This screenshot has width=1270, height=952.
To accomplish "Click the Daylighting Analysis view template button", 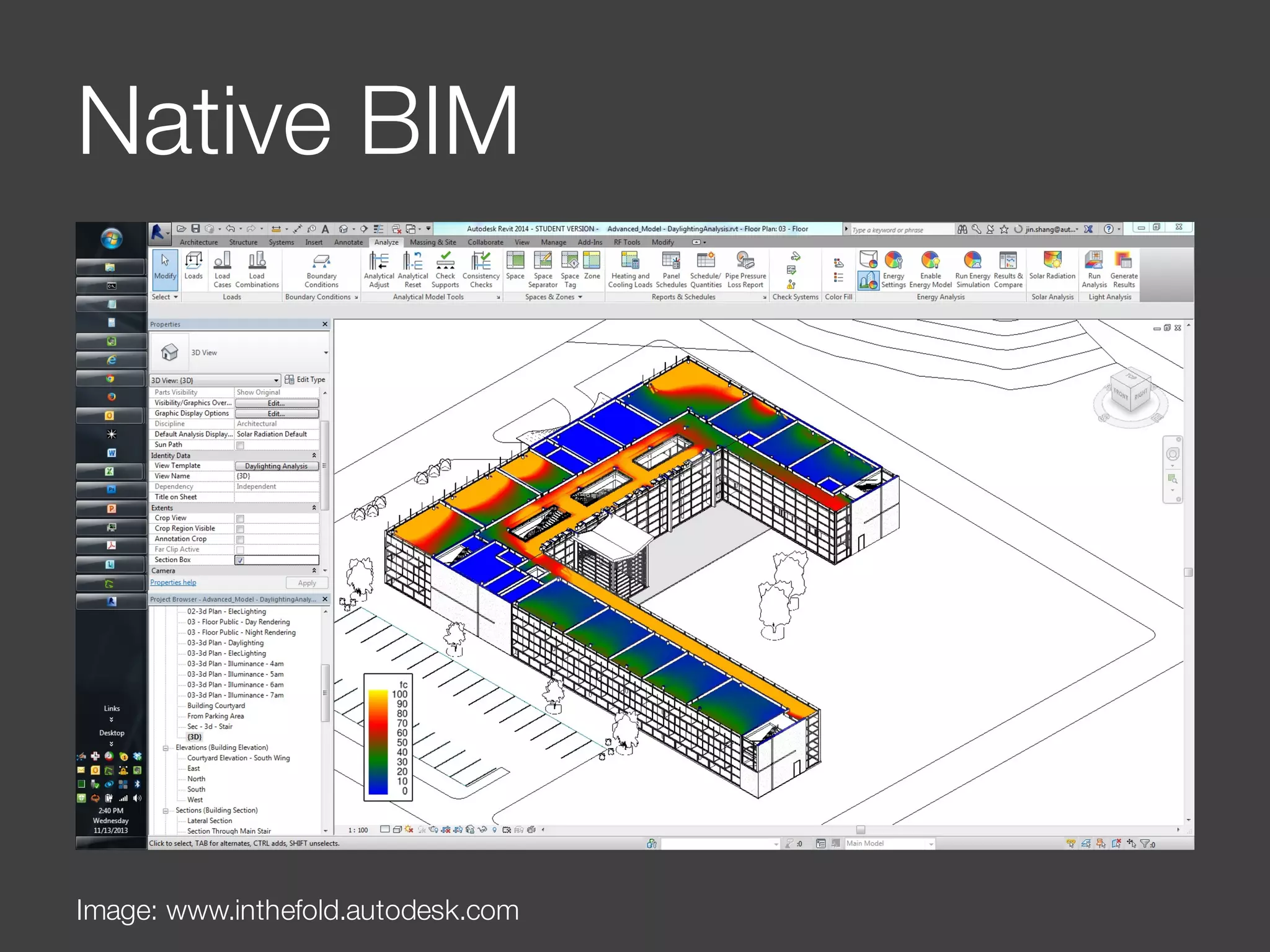I will 277,466.
